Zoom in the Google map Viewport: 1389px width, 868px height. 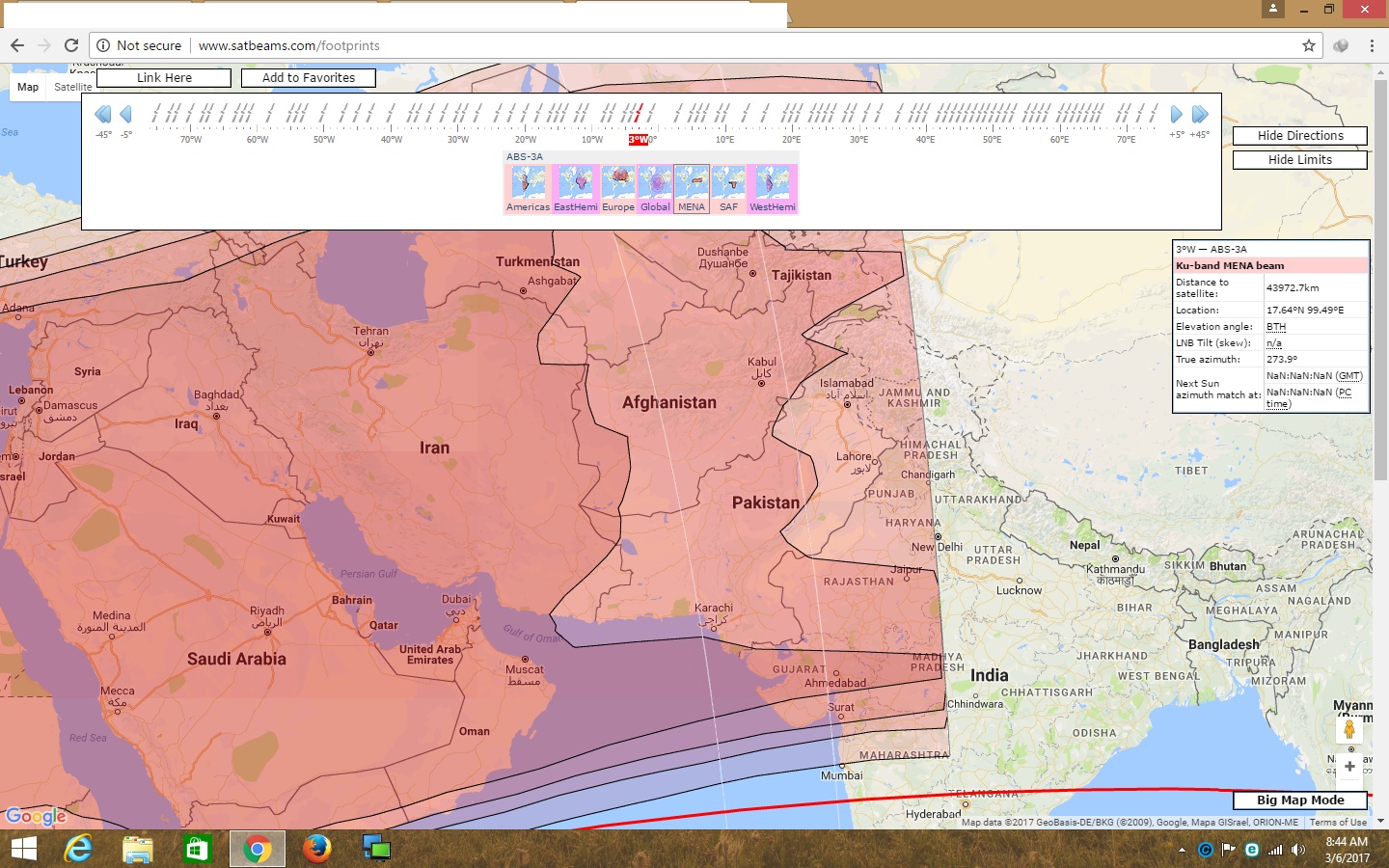point(1349,766)
